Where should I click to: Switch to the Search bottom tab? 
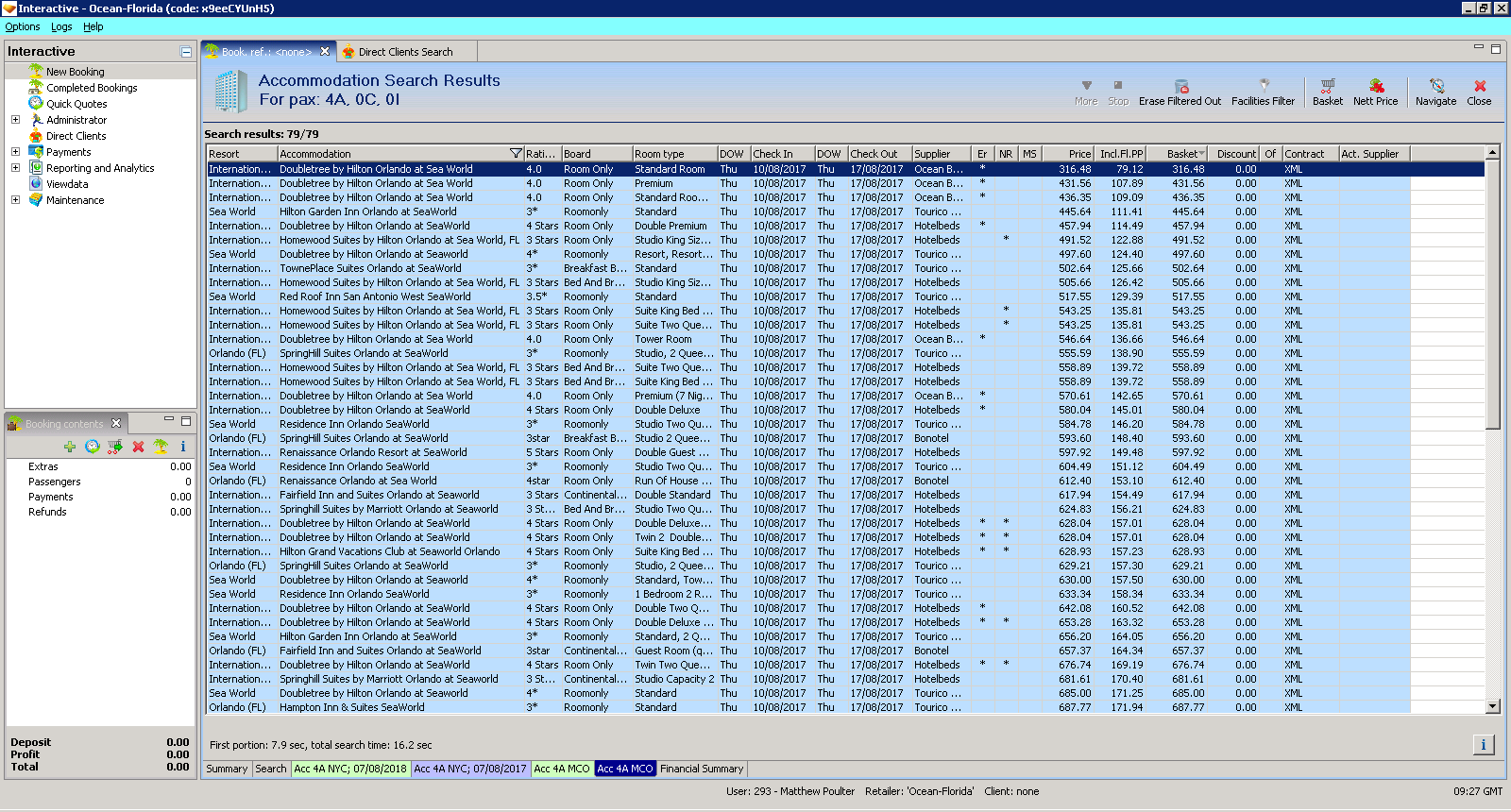pyautogui.click(x=270, y=769)
